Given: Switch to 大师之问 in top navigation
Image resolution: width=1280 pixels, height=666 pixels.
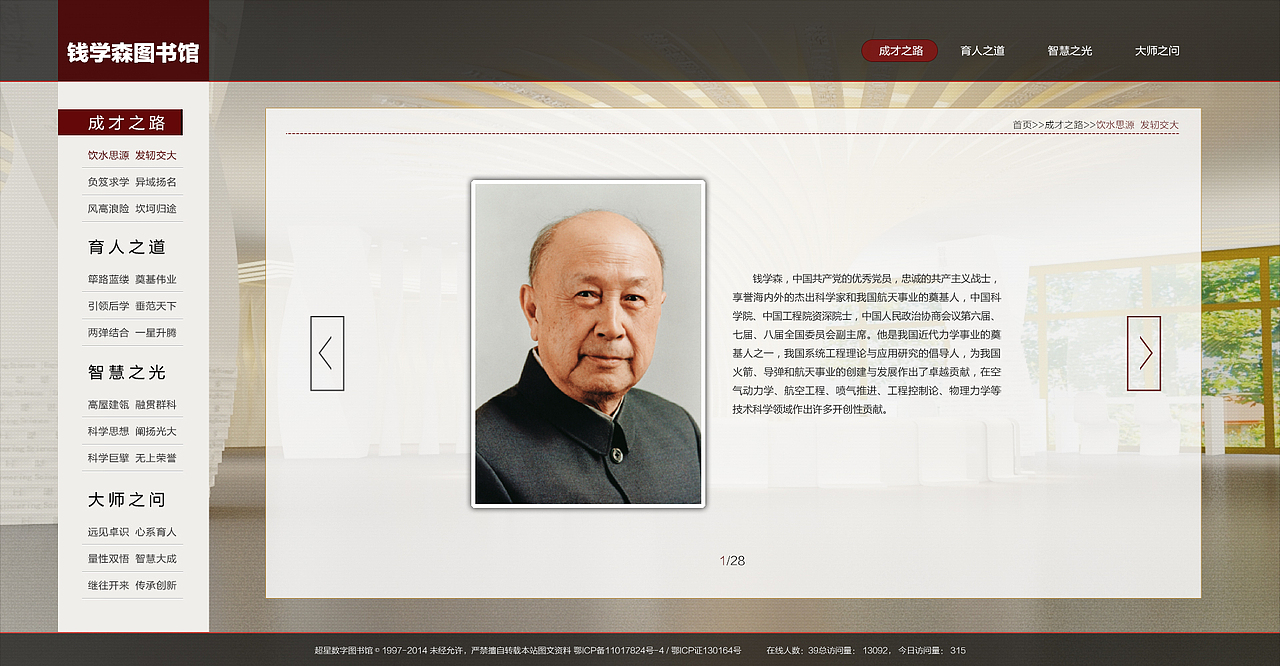Looking at the screenshot, I should coord(1157,50).
